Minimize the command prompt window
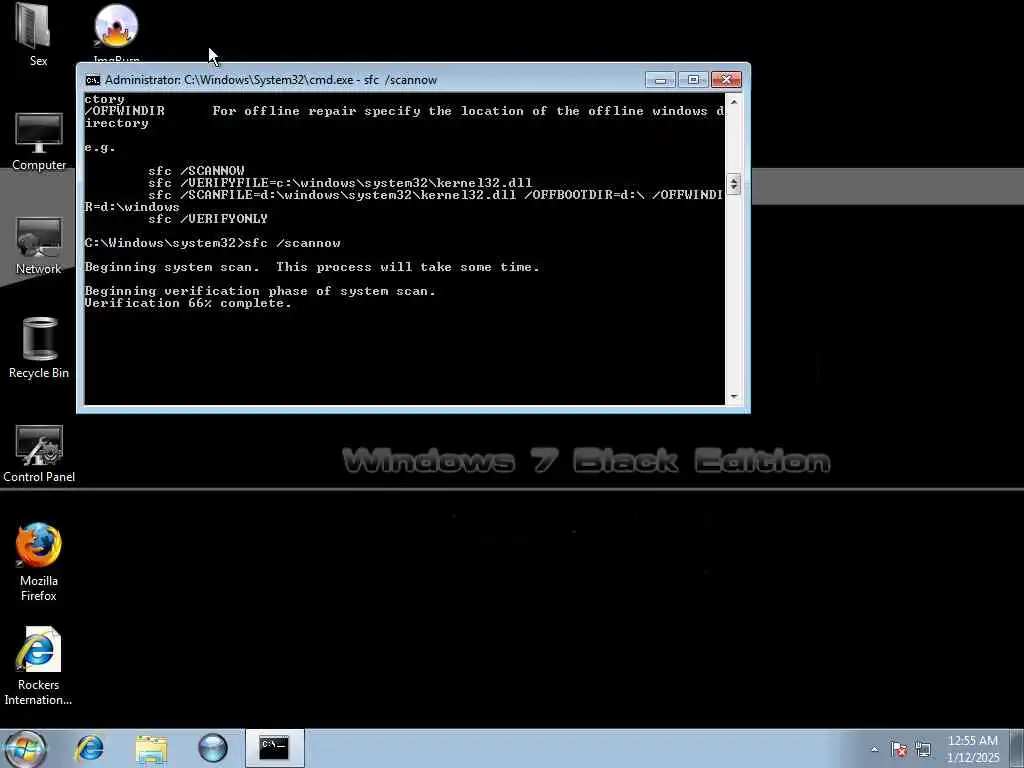This screenshot has width=1024, height=768. (660, 80)
